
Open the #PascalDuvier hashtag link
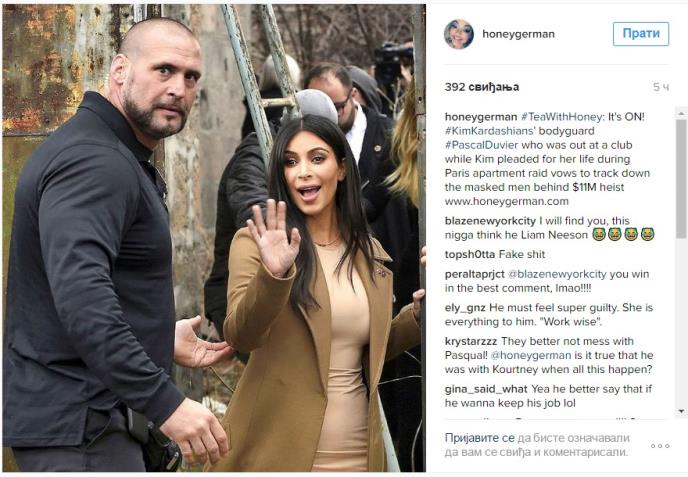click(x=481, y=145)
